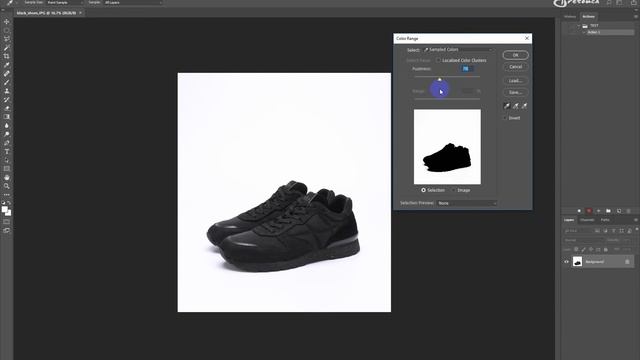The image size is (640, 360).
Task: Switch to the Paths tab
Action: coord(605,220)
